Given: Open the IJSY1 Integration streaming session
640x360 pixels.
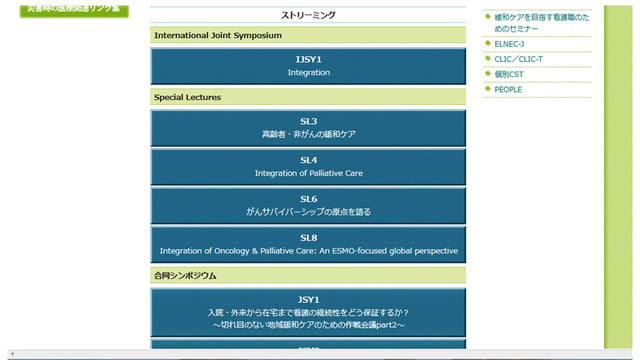Looking at the screenshot, I should click(308, 66).
